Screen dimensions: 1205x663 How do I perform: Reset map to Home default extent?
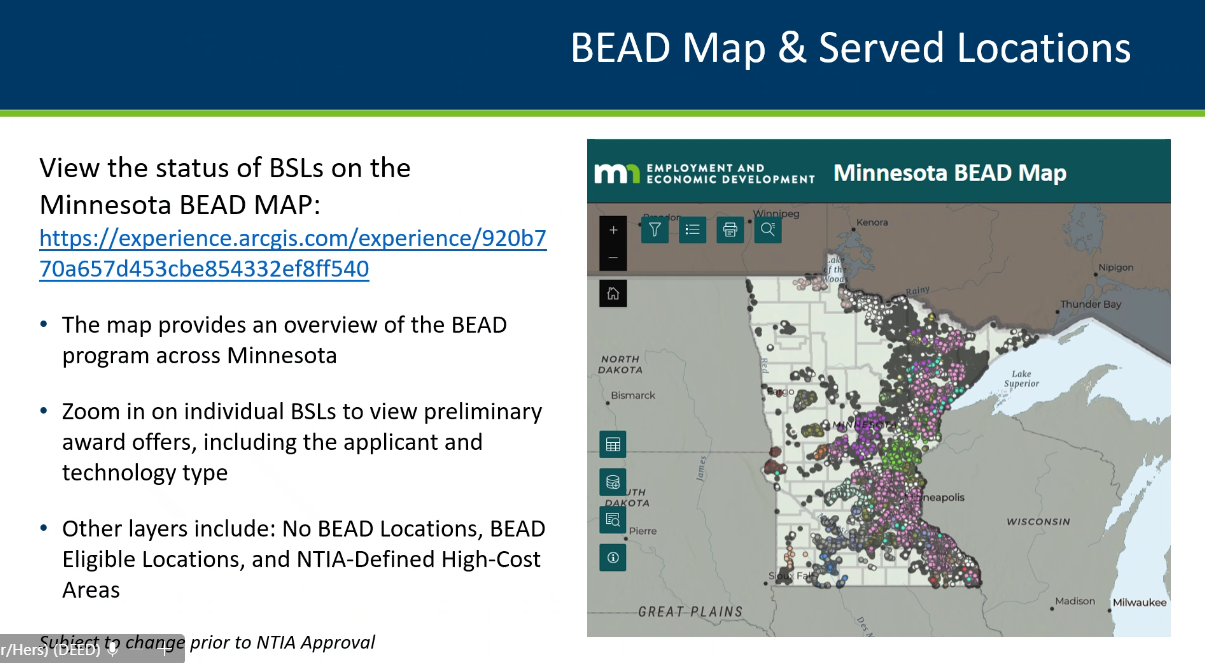[x=613, y=294]
